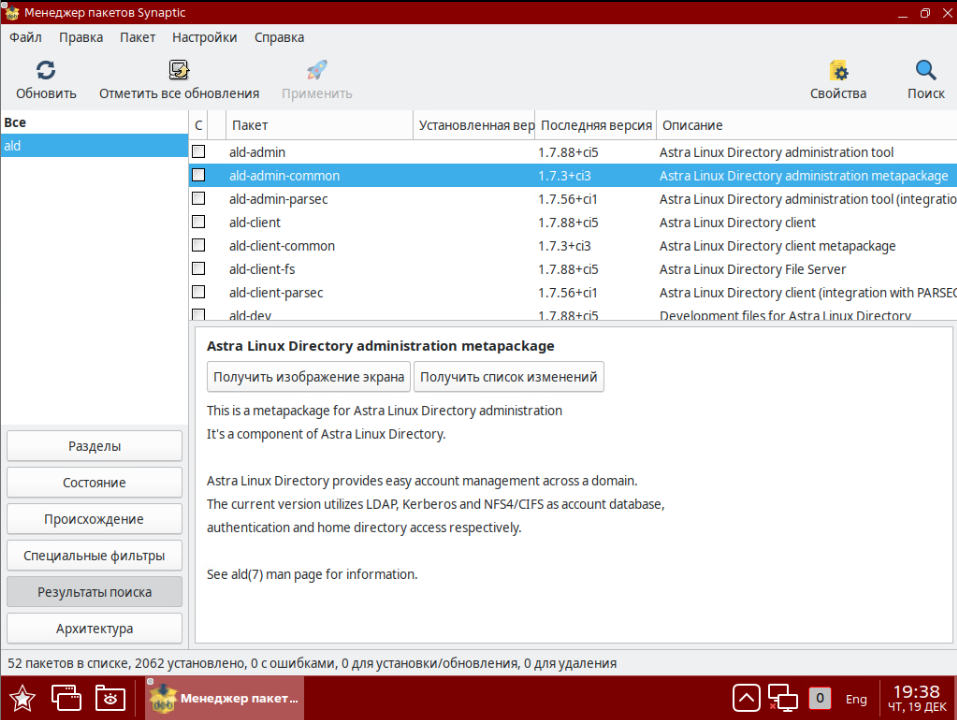Toggle checkbox for ald-admin-common package

(198, 175)
